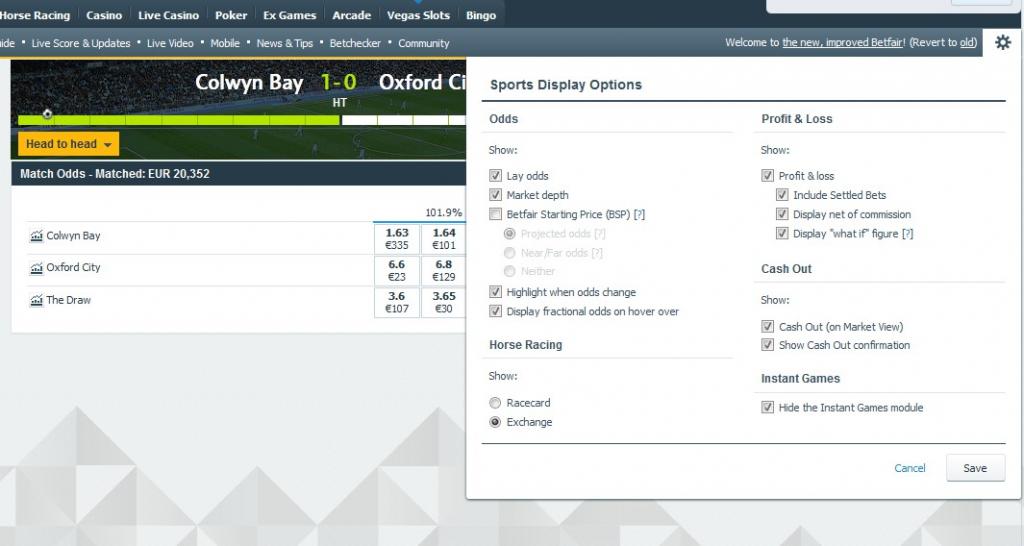The height and width of the screenshot is (546, 1024).
Task: Cancel the Sports Display Options dialog
Action: click(x=910, y=468)
